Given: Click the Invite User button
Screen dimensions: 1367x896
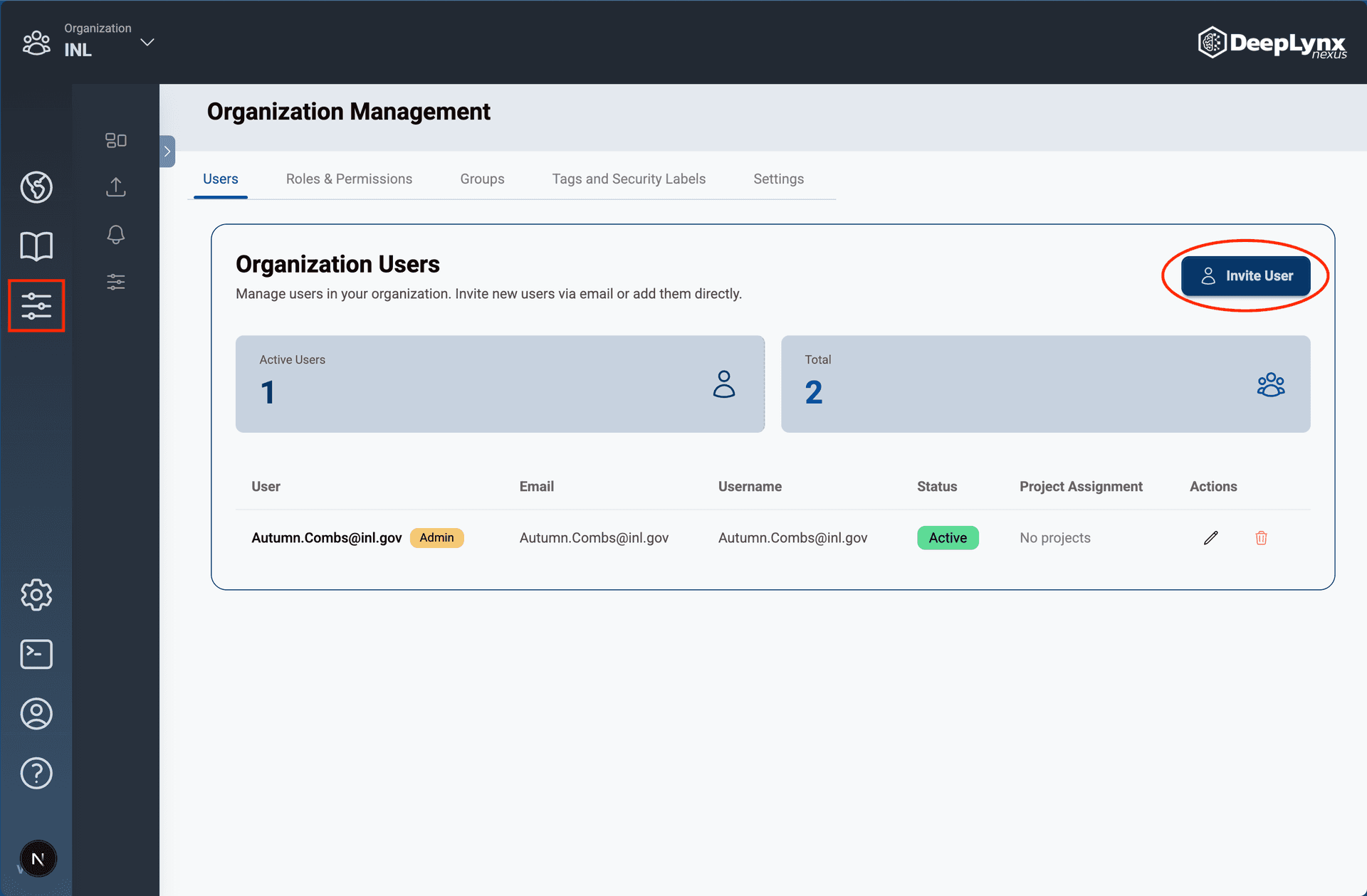Looking at the screenshot, I should point(1246,275).
